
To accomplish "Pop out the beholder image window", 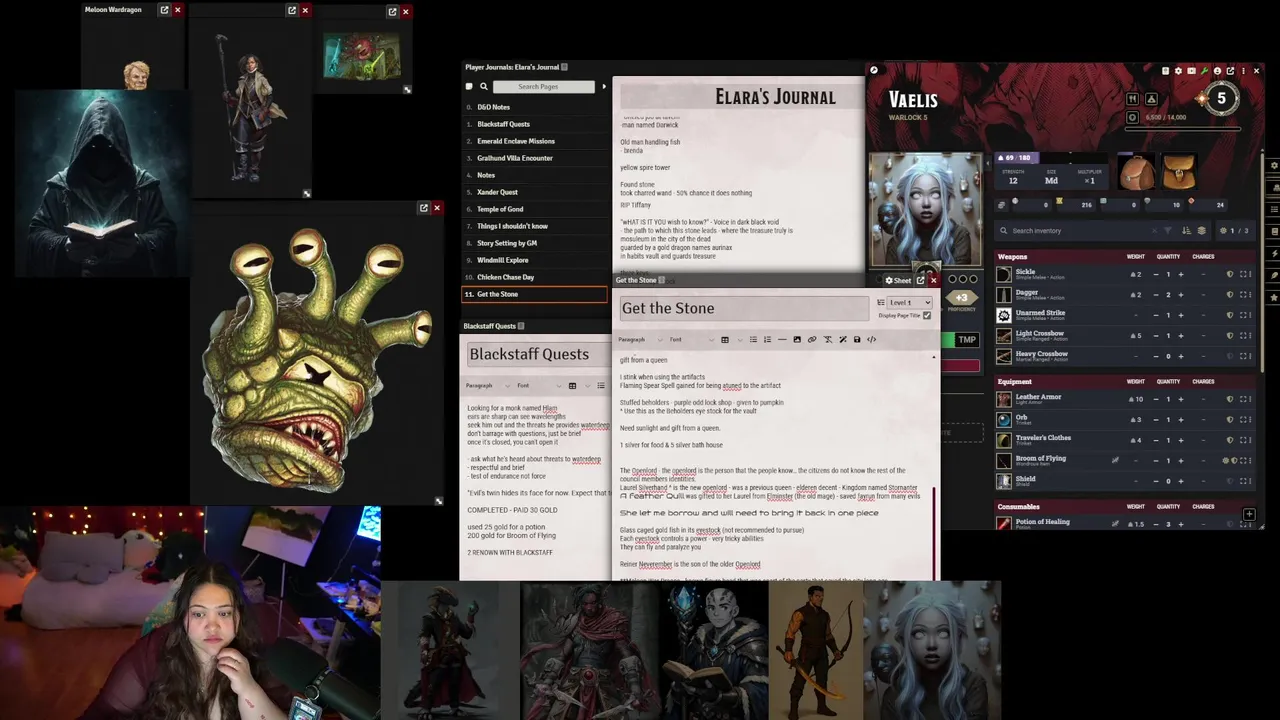I will click(424, 208).
